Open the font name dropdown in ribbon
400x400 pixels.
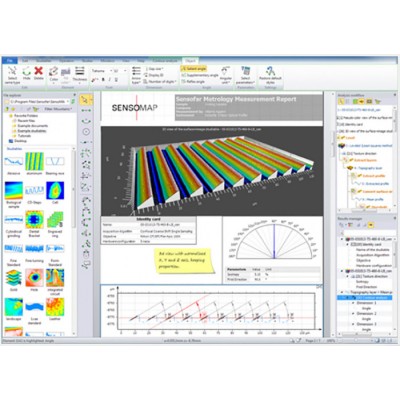[101, 71]
